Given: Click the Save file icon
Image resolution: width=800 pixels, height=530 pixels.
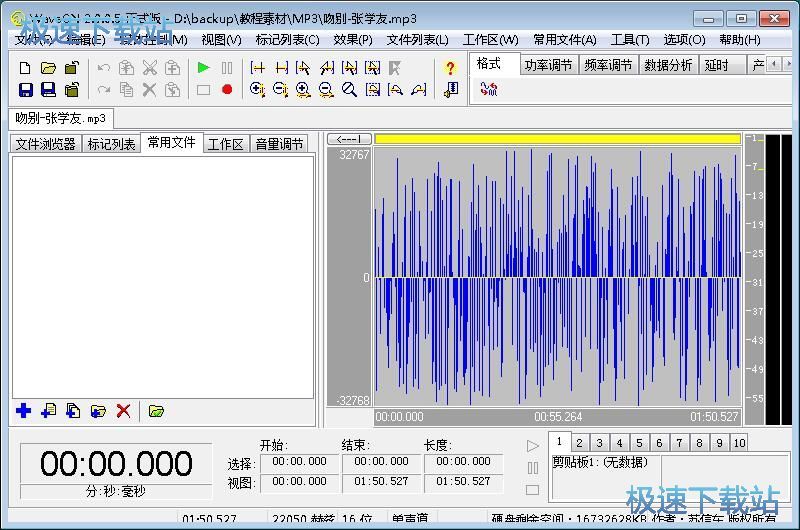Looking at the screenshot, I should tap(26, 90).
